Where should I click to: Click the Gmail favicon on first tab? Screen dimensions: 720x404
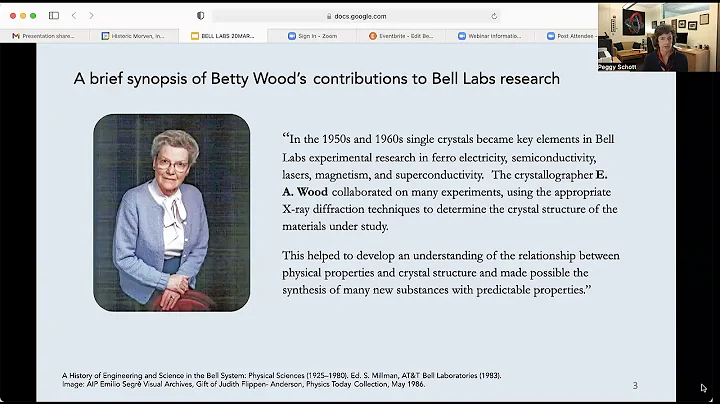pos(16,36)
